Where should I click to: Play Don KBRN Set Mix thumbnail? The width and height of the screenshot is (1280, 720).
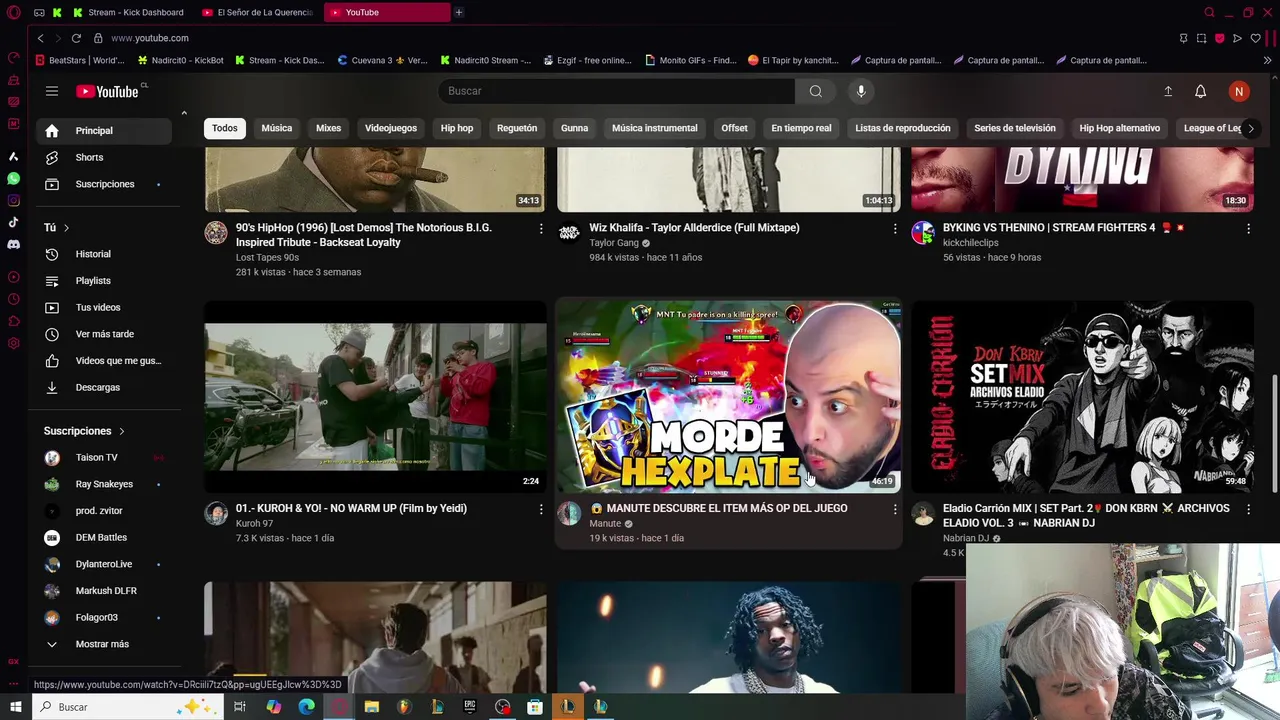tap(1083, 396)
